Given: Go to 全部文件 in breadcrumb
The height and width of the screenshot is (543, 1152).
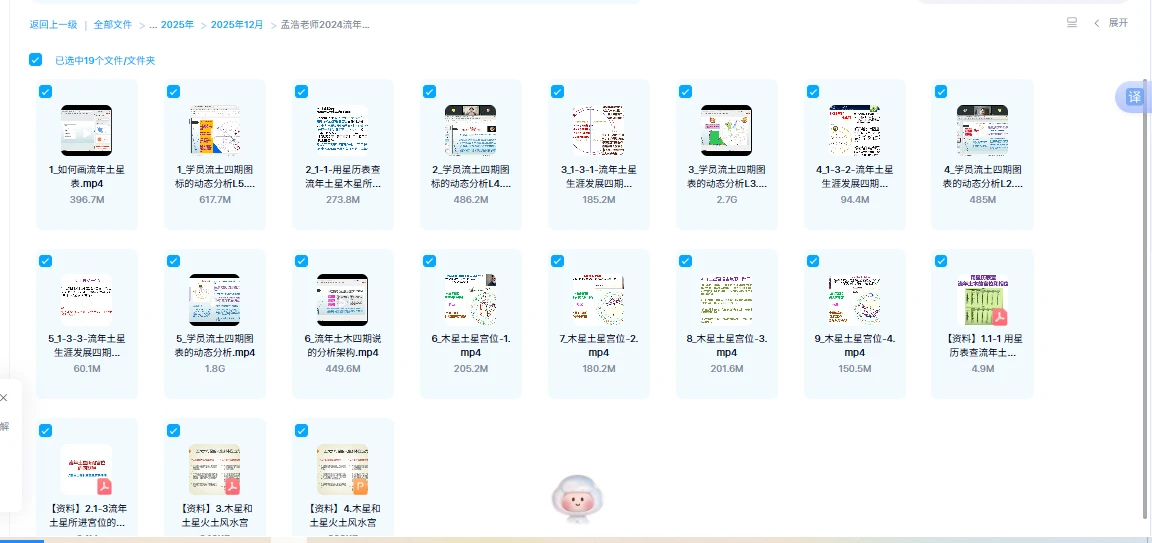Looking at the screenshot, I should pyautogui.click(x=113, y=25).
